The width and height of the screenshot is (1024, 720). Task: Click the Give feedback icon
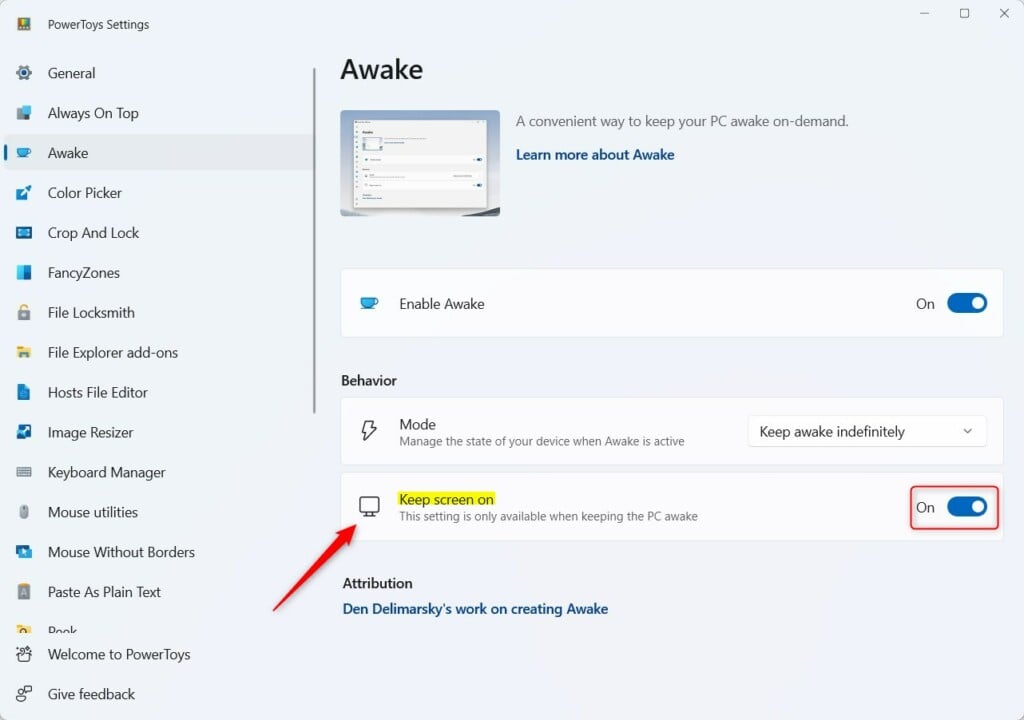(x=24, y=694)
